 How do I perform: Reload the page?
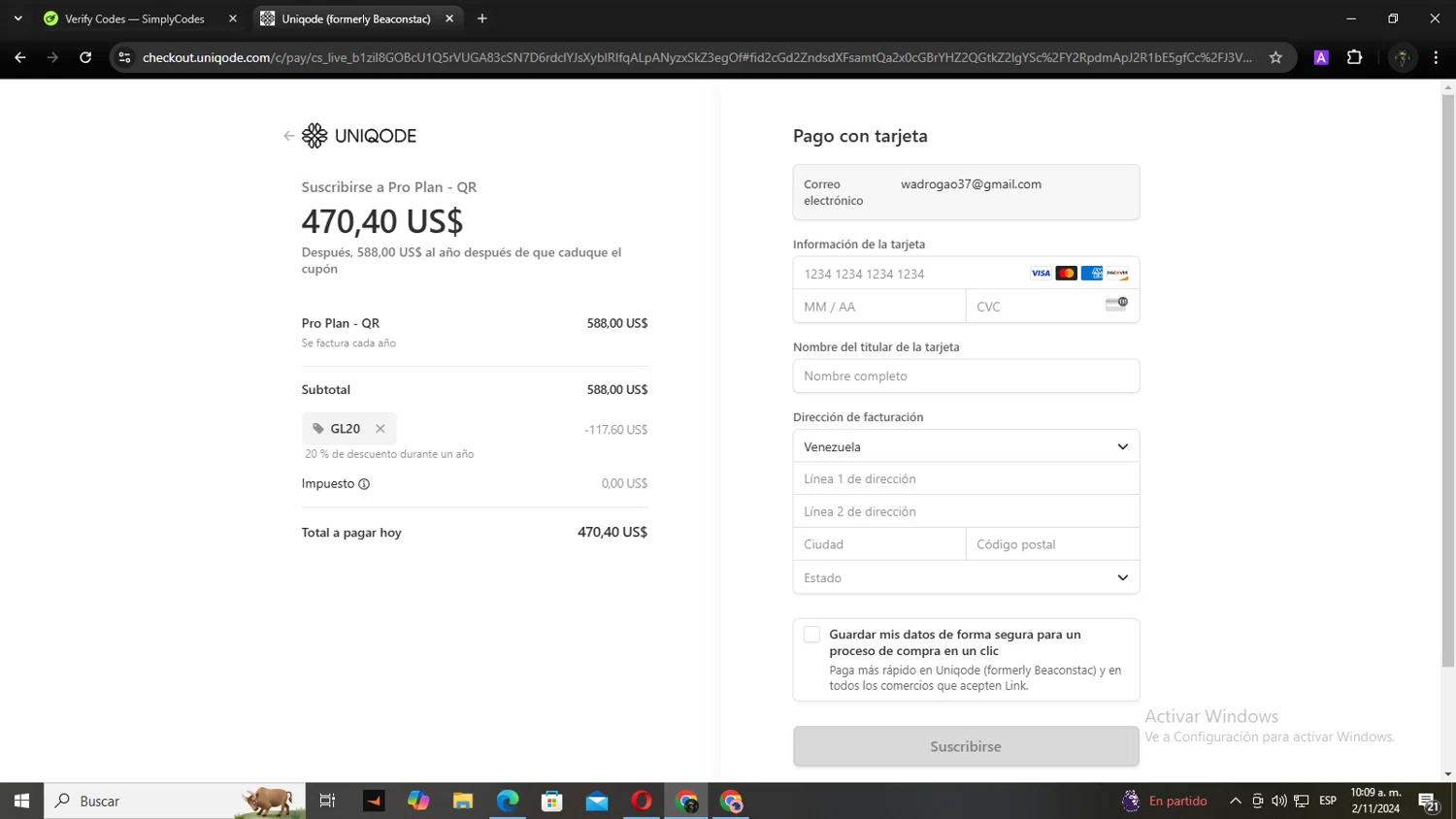tap(85, 58)
